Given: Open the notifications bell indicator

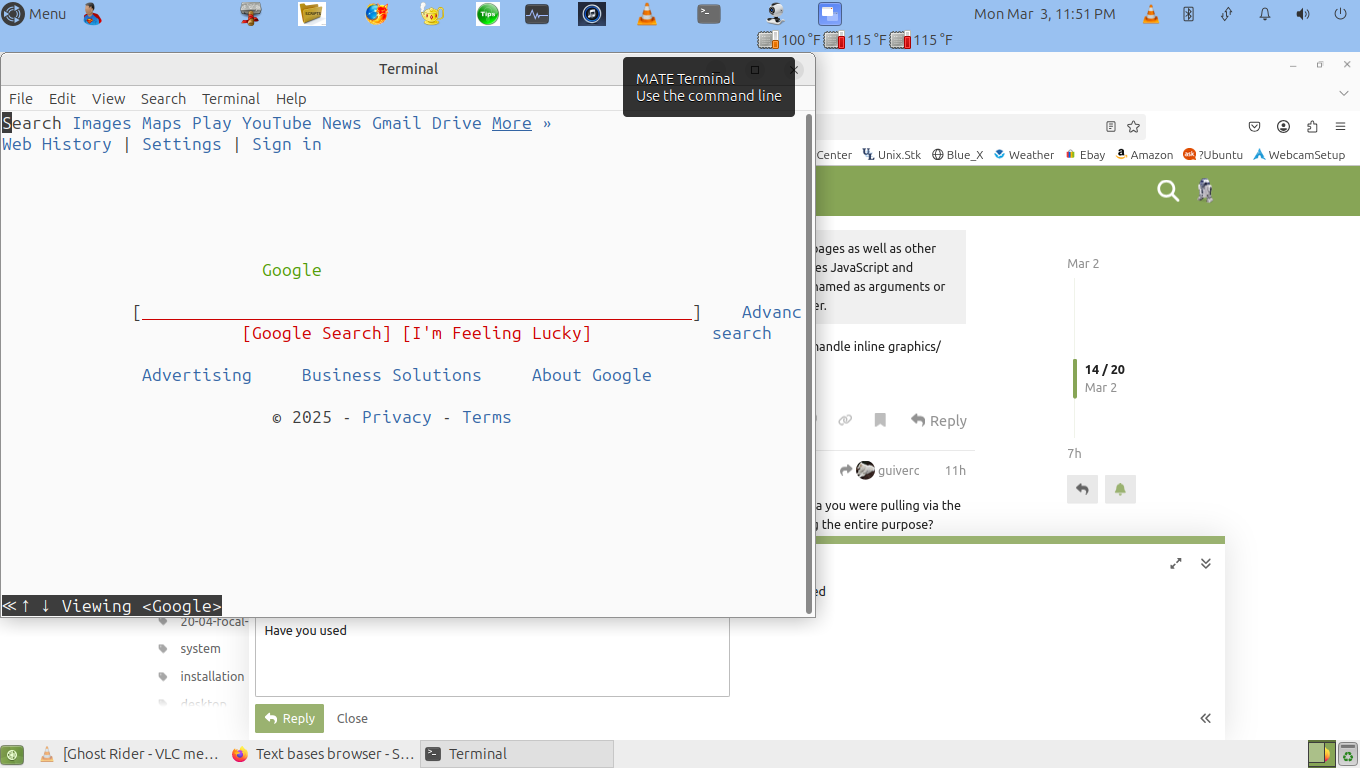Looking at the screenshot, I should [x=1265, y=14].
